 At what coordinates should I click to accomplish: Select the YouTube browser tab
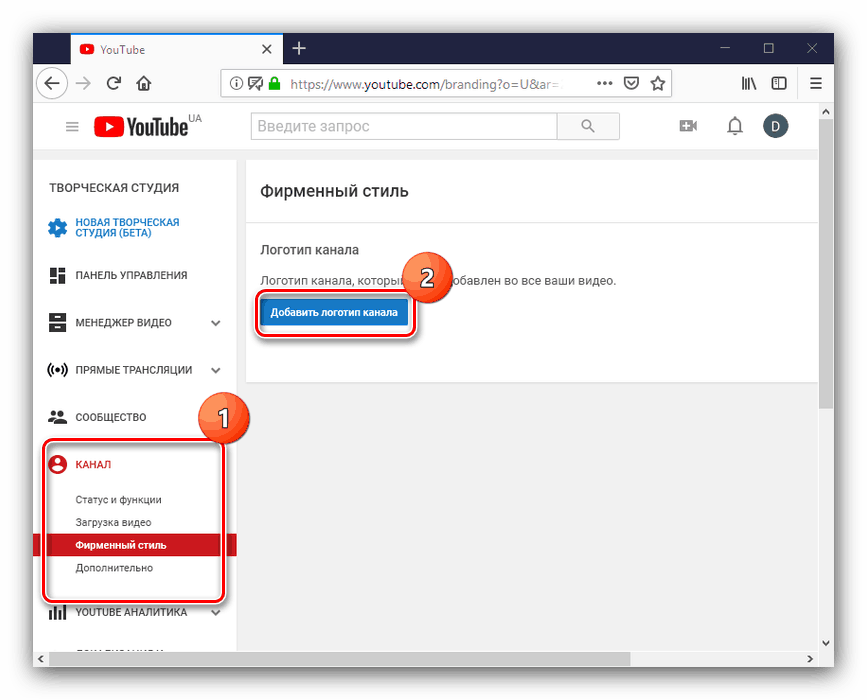[x=177, y=49]
